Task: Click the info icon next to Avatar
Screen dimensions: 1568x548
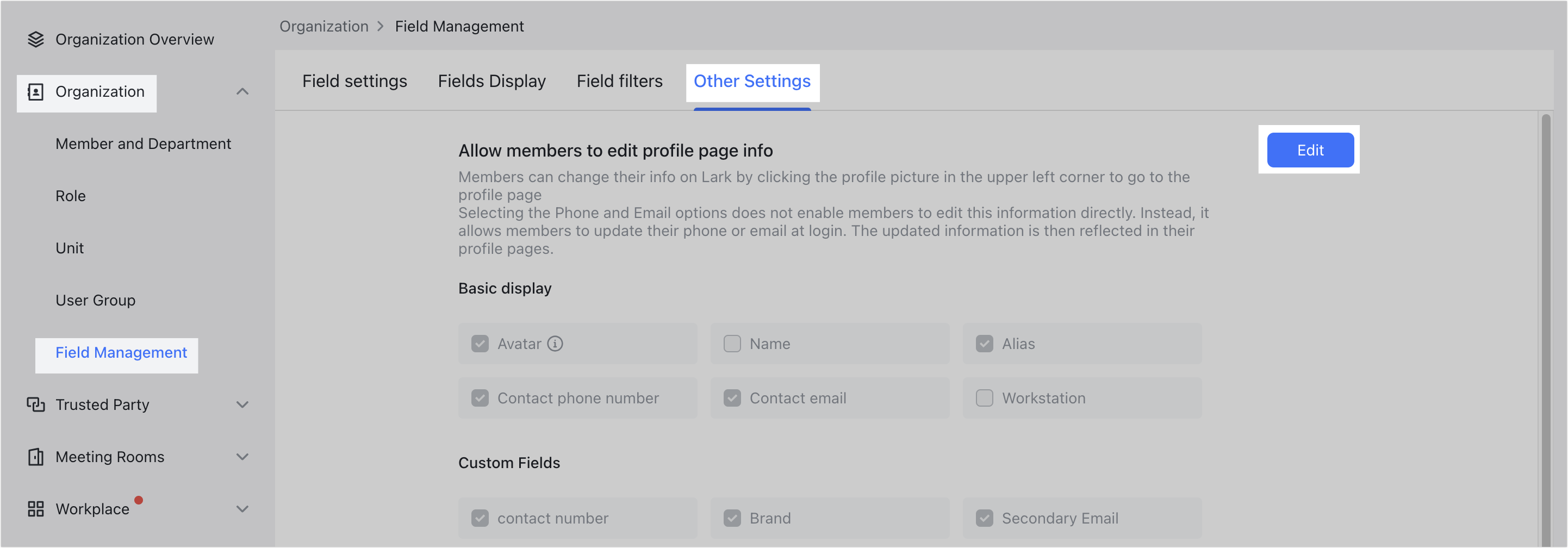Action: [555, 344]
